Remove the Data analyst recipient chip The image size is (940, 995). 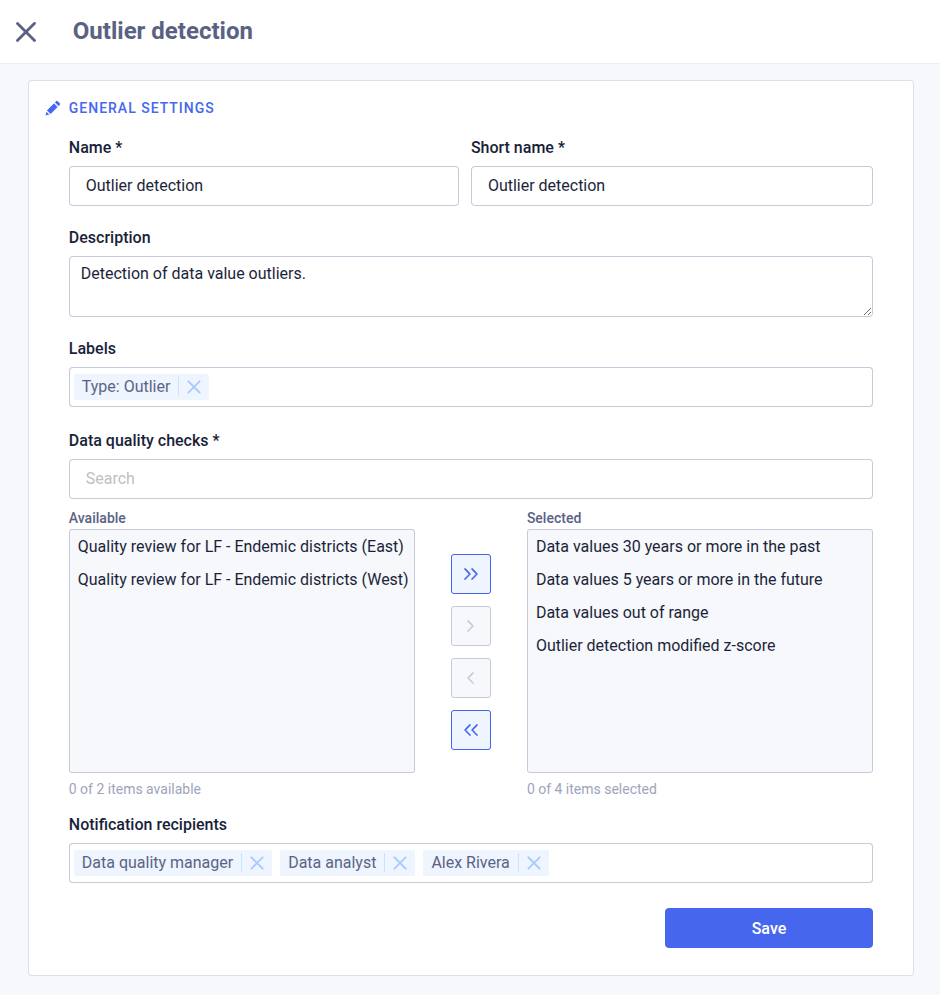click(x=399, y=862)
